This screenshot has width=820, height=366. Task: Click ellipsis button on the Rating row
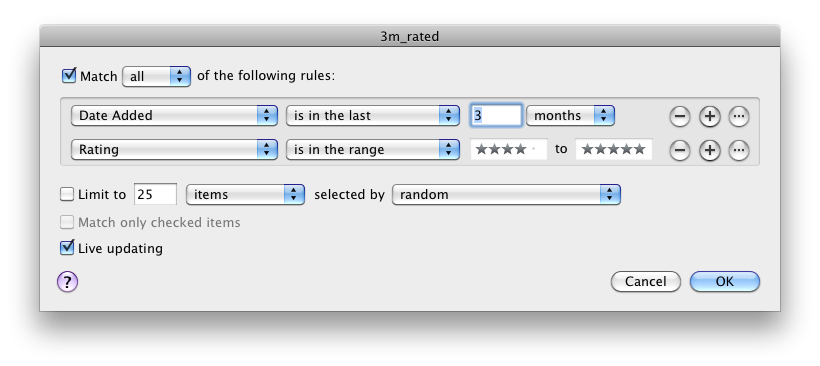point(738,151)
